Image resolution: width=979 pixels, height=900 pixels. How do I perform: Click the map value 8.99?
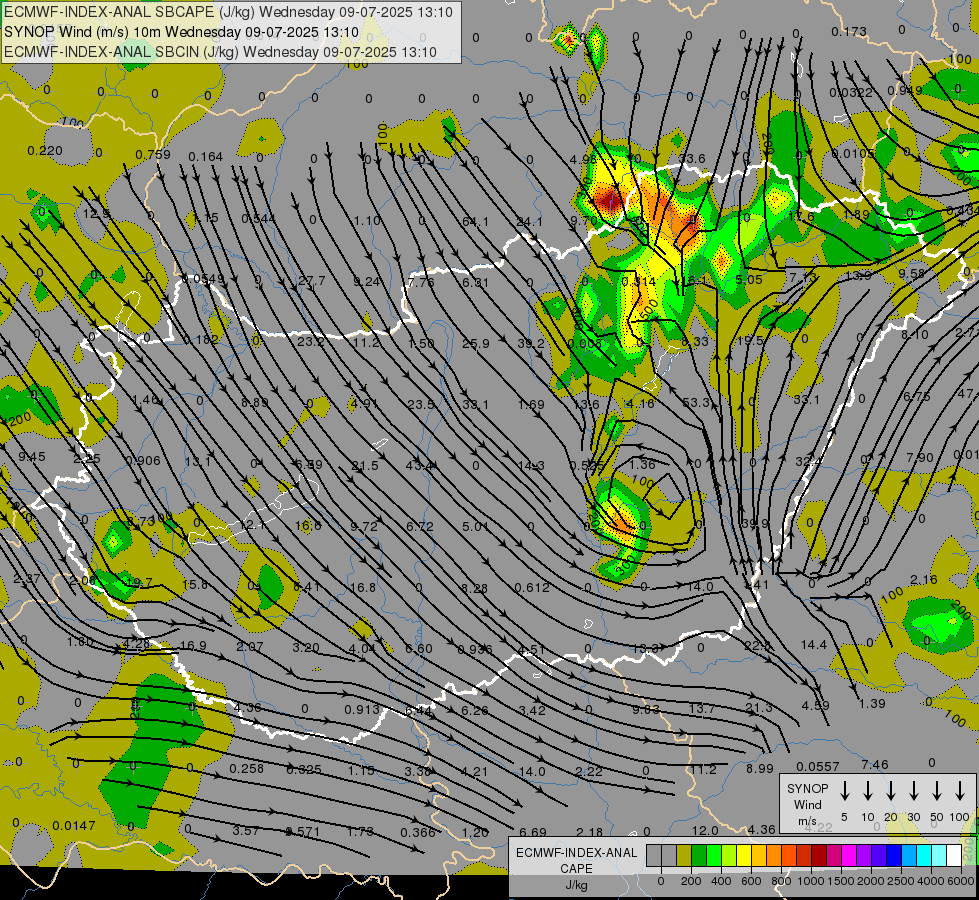pos(759,768)
